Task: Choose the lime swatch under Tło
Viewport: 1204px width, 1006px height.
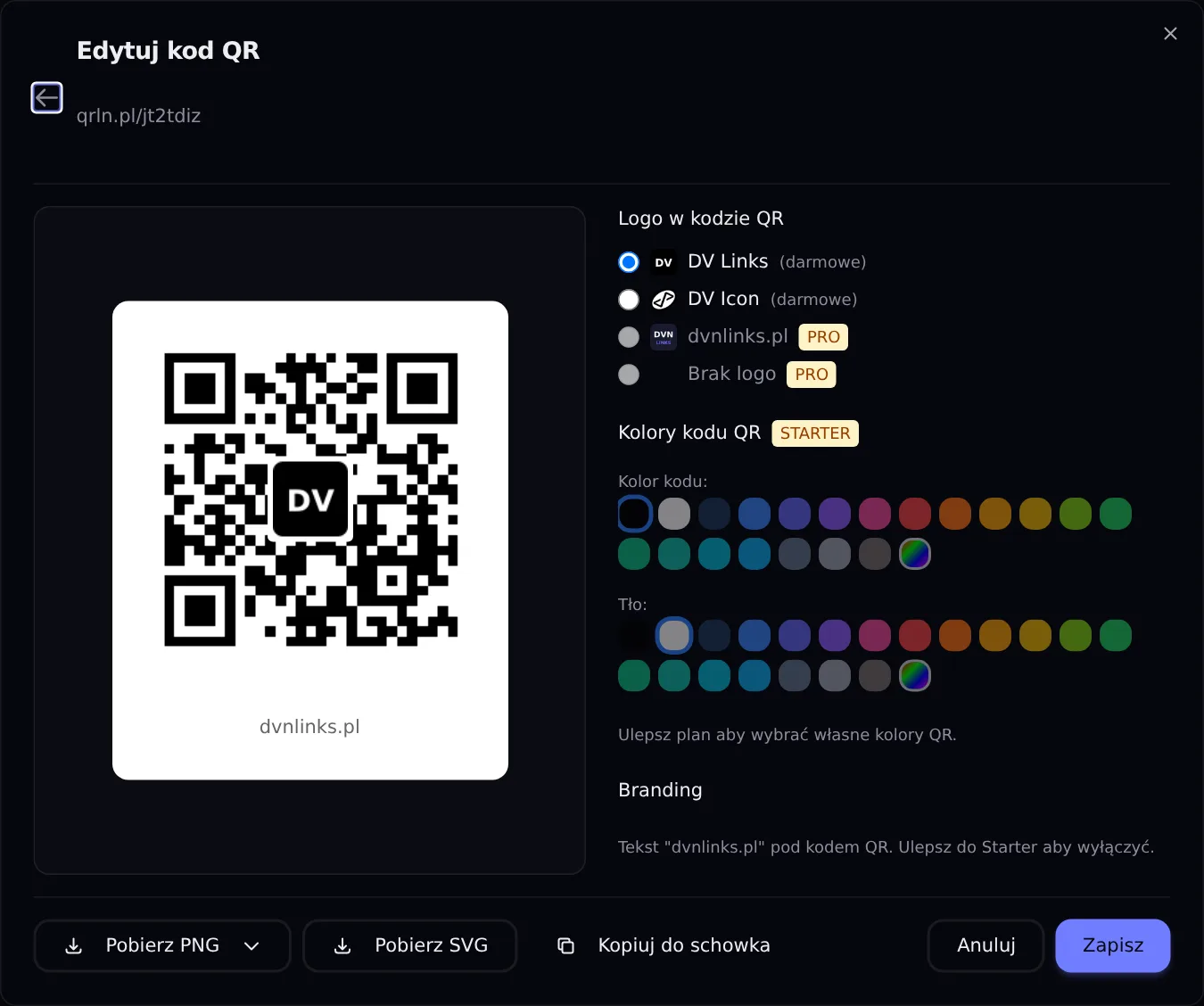Action: click(x=1076, y=636)
